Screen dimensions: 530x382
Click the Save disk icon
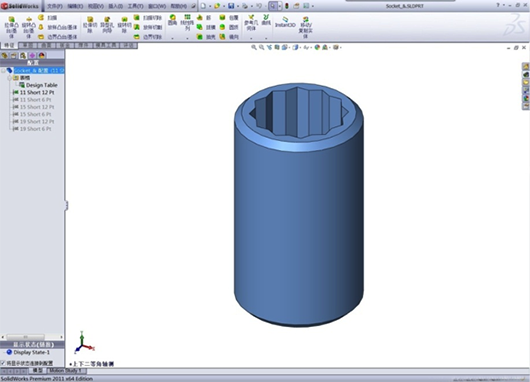click(x=231, y=6)
